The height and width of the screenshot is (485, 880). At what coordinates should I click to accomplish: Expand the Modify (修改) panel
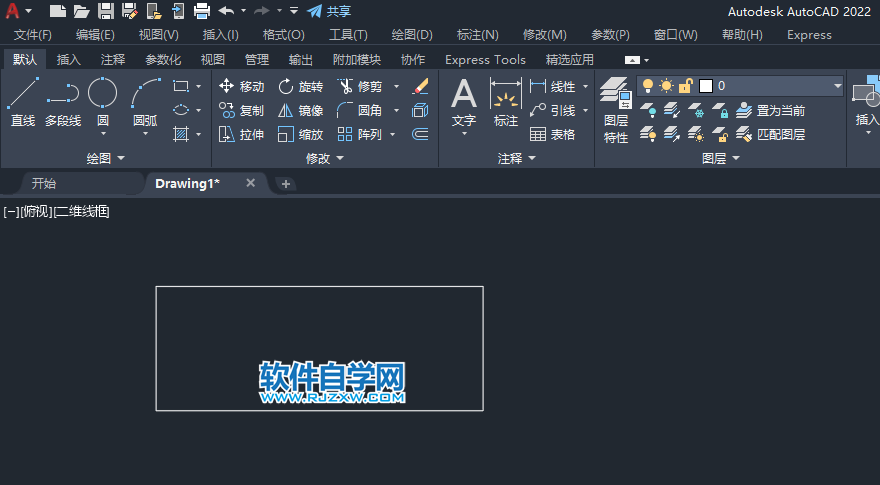pyautogui.click(x=324, y=159)
